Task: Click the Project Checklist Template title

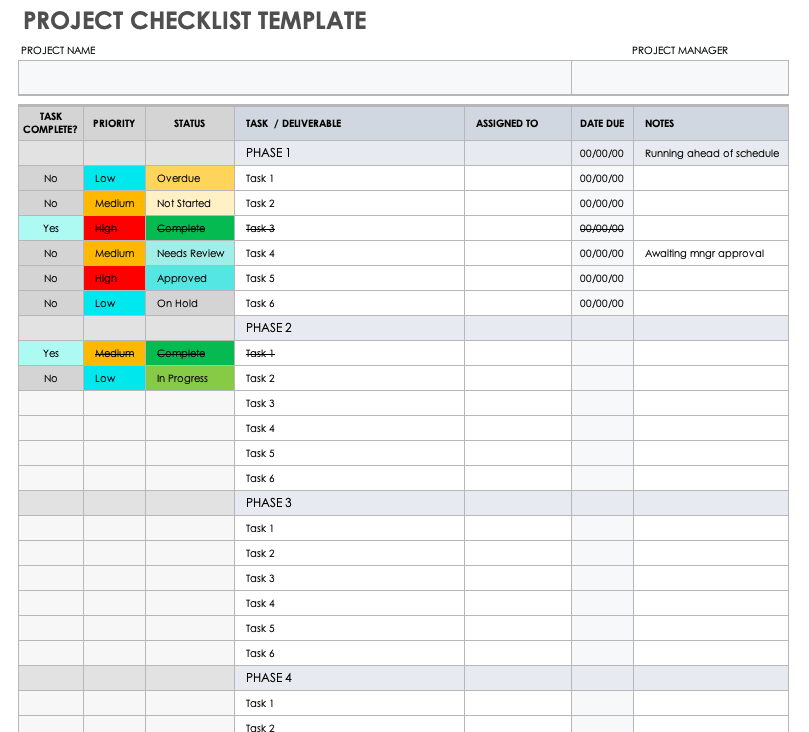Action: pyautogui.click(x=194, y=21)
